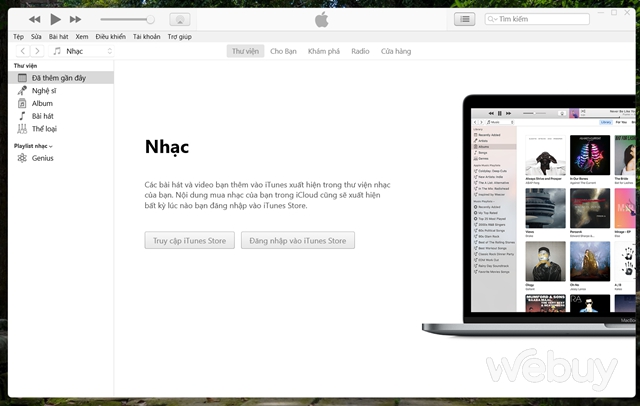The image size is (640, 406).
Task: Click the Play button in the player controls
Action: coord(55,19)
